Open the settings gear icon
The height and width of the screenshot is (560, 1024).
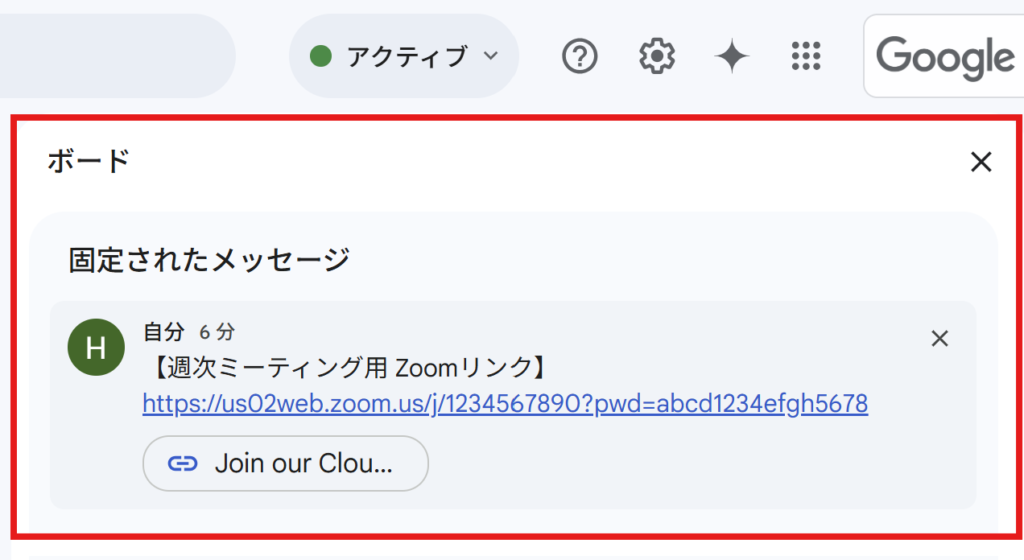pyautogui.click(x=656, y=56)
